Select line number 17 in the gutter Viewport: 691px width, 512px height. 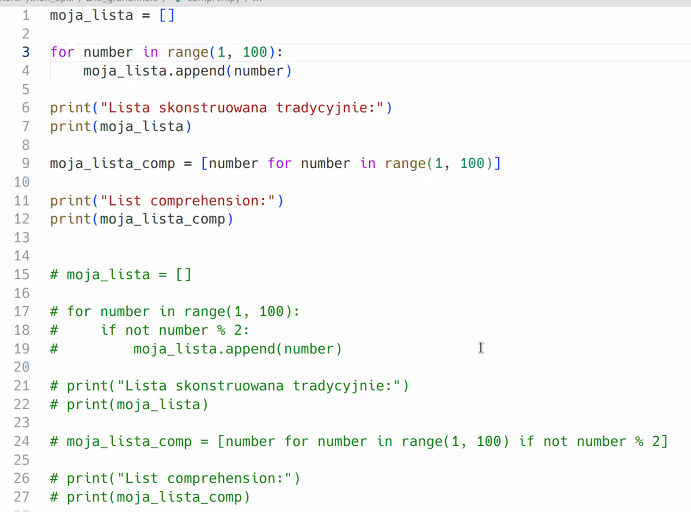(x=22, y=312)
